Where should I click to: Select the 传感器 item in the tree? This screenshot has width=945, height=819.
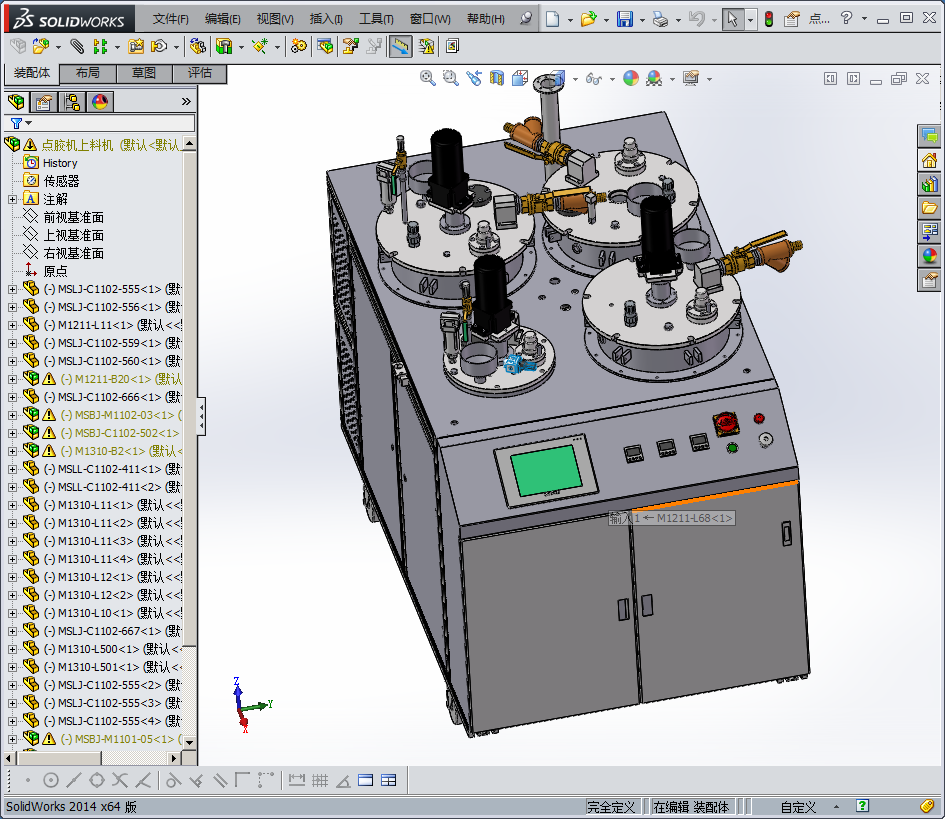(61, 181)
